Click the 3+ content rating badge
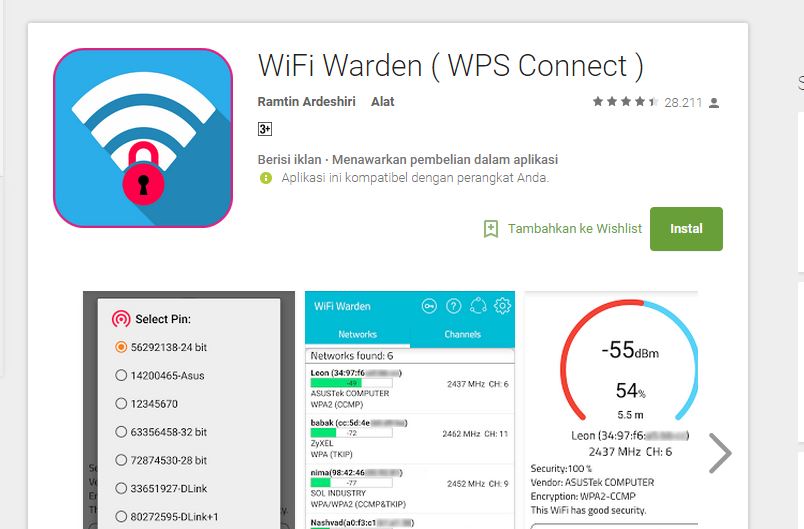The height and width of the screenshot is (529, 804). tap(265, 129)
